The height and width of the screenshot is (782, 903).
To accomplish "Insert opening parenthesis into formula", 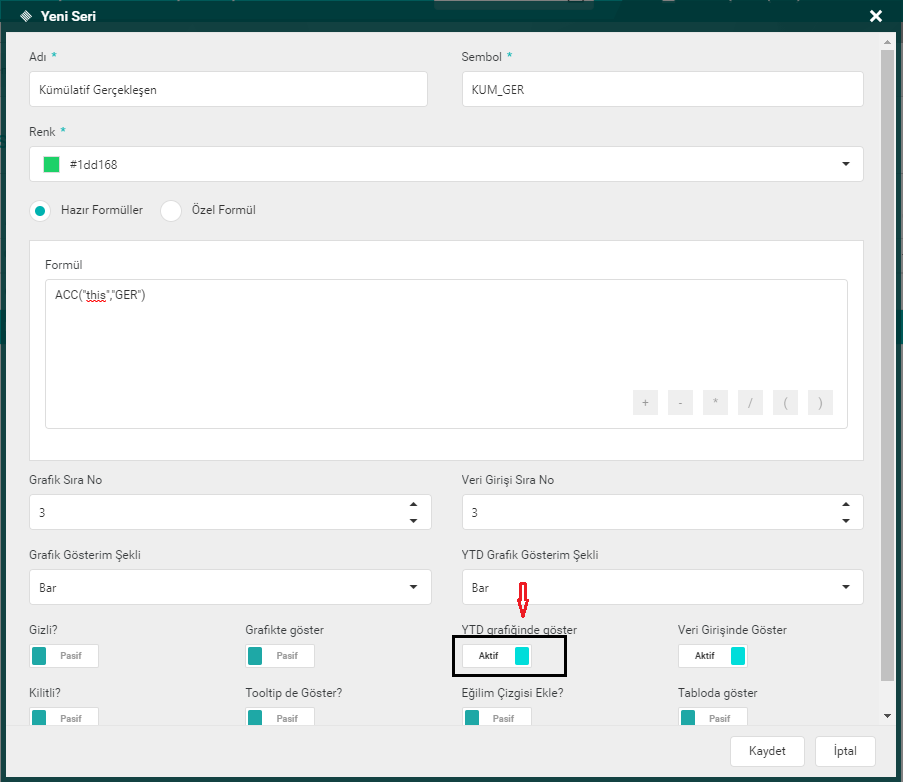I will pos(785,403).
